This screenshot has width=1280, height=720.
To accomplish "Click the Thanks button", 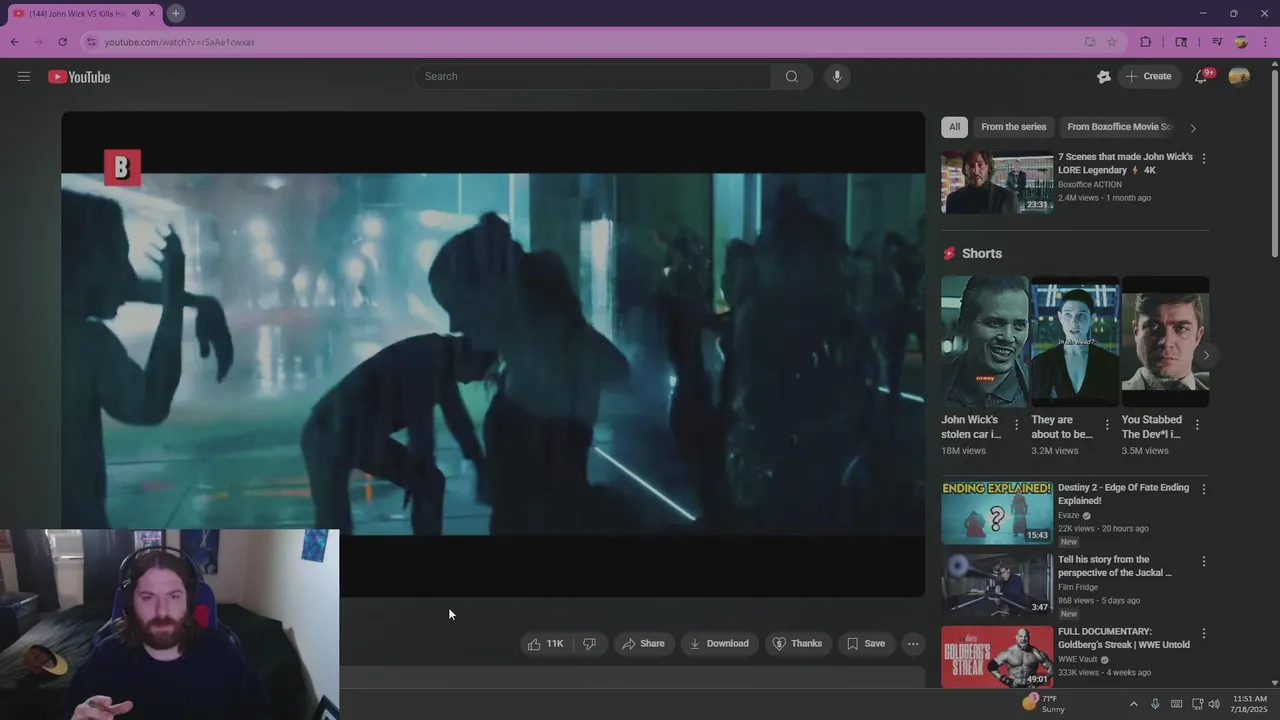I will (x=798, y=644).
